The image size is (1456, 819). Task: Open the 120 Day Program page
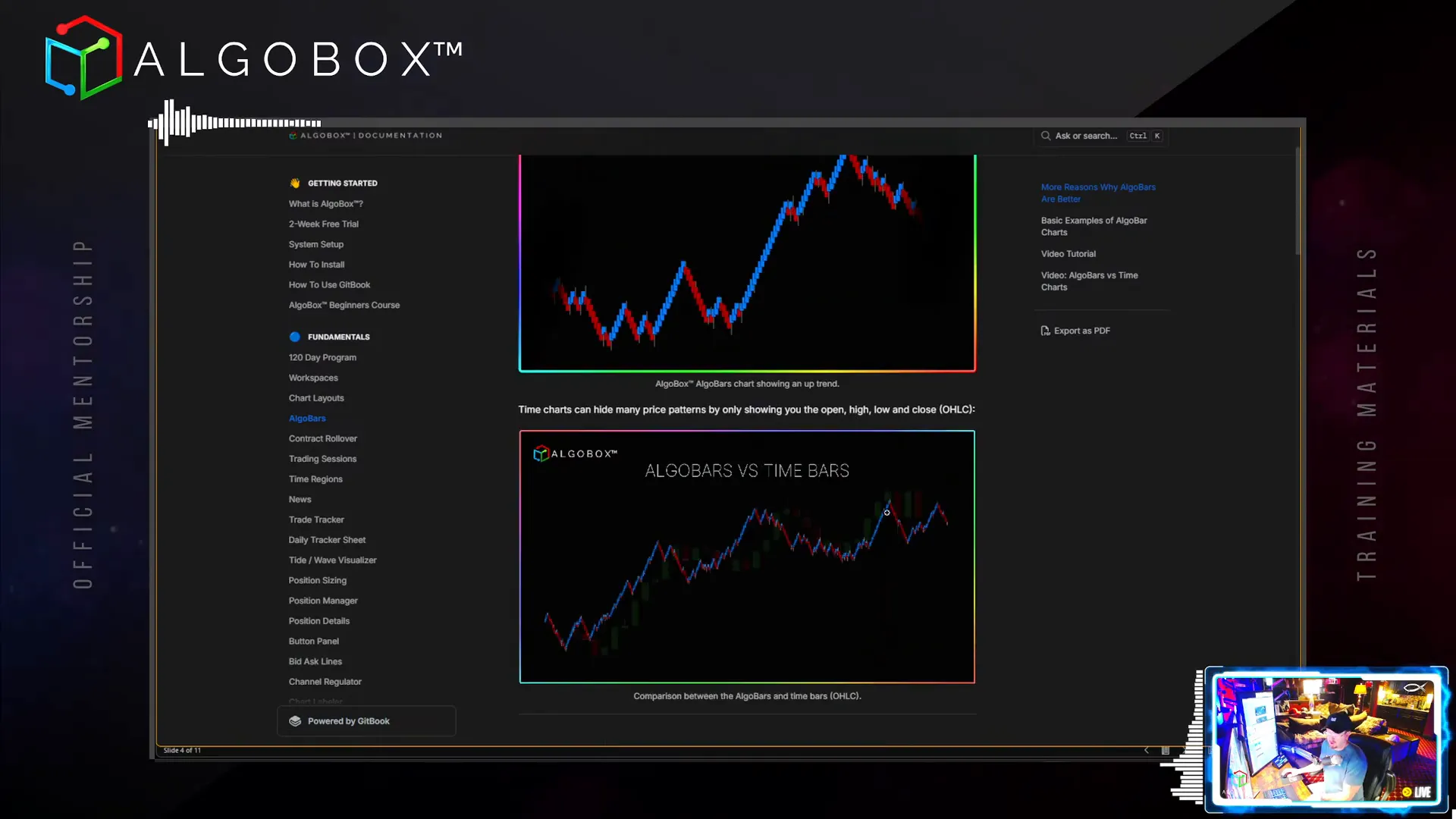click(x=322, y=357)
